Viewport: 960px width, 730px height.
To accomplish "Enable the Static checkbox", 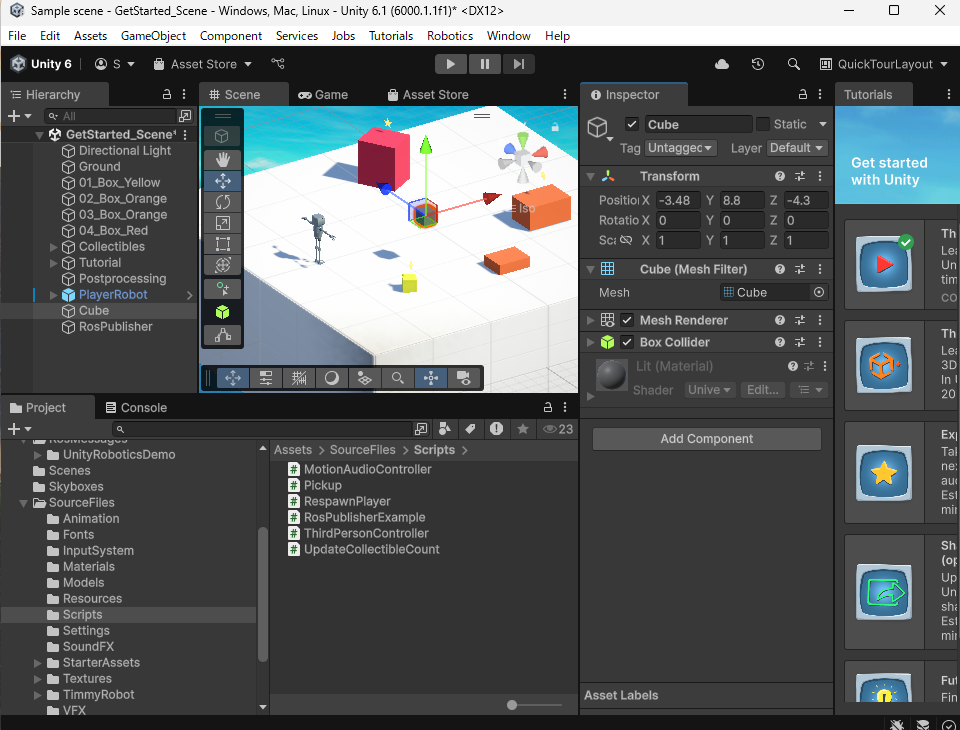I will pyautogui.click(x=762, y=124).
